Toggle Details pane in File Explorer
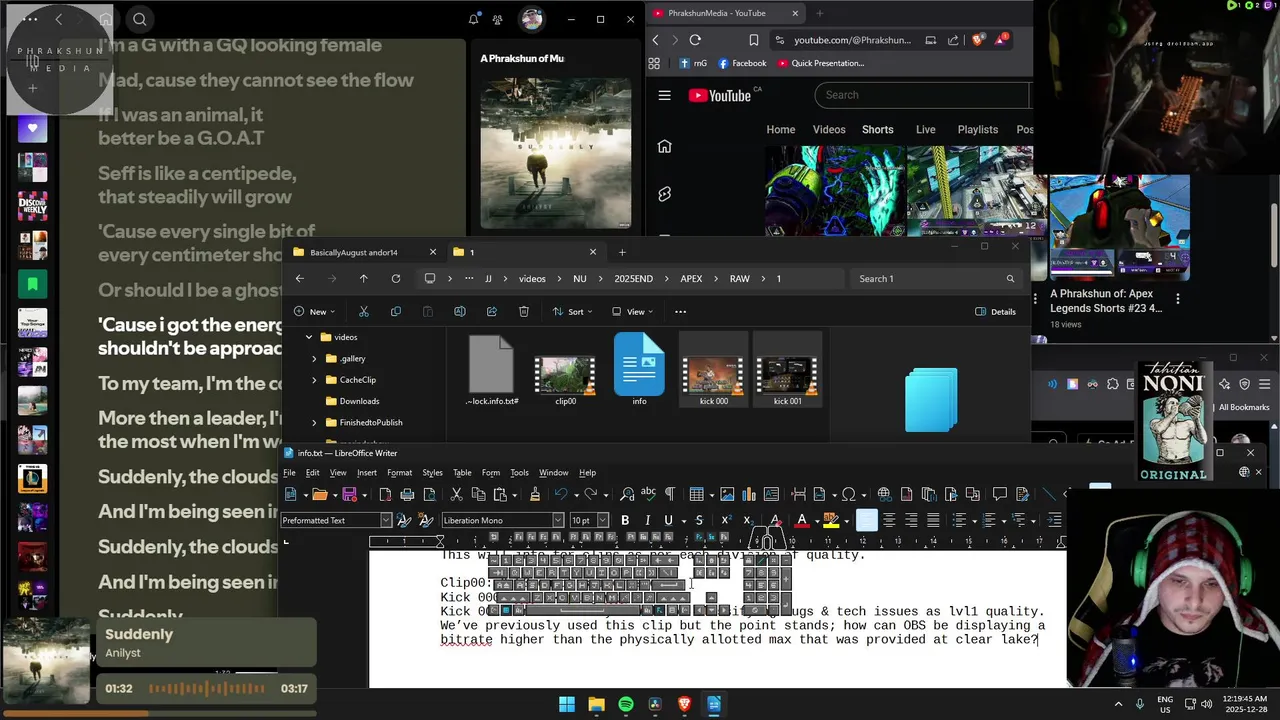 [x=995, y=312]
